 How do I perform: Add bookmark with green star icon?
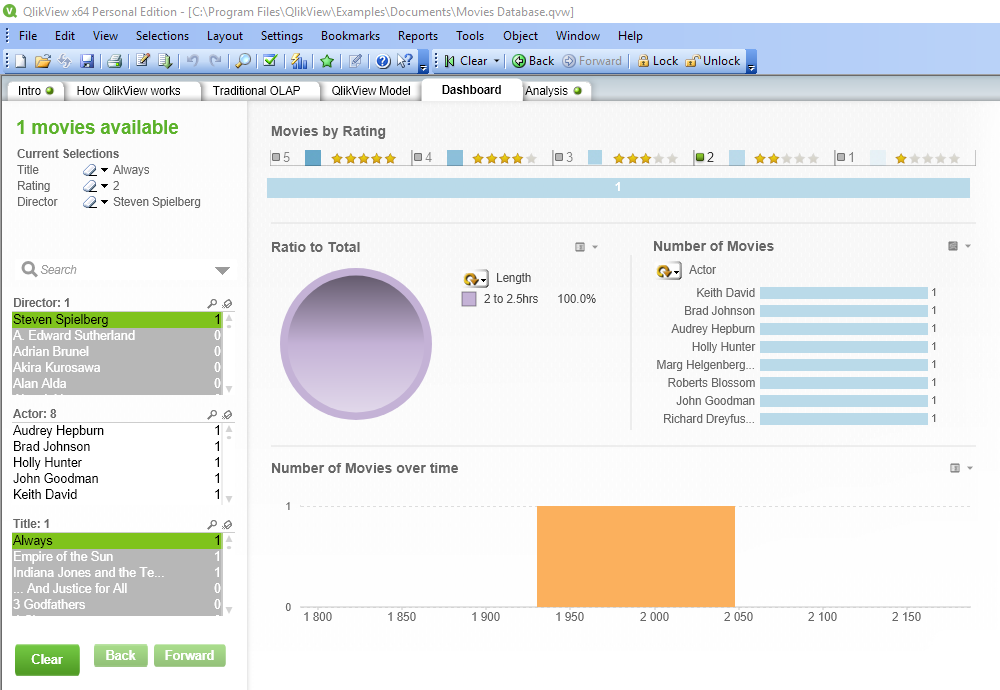pos(327,61)
